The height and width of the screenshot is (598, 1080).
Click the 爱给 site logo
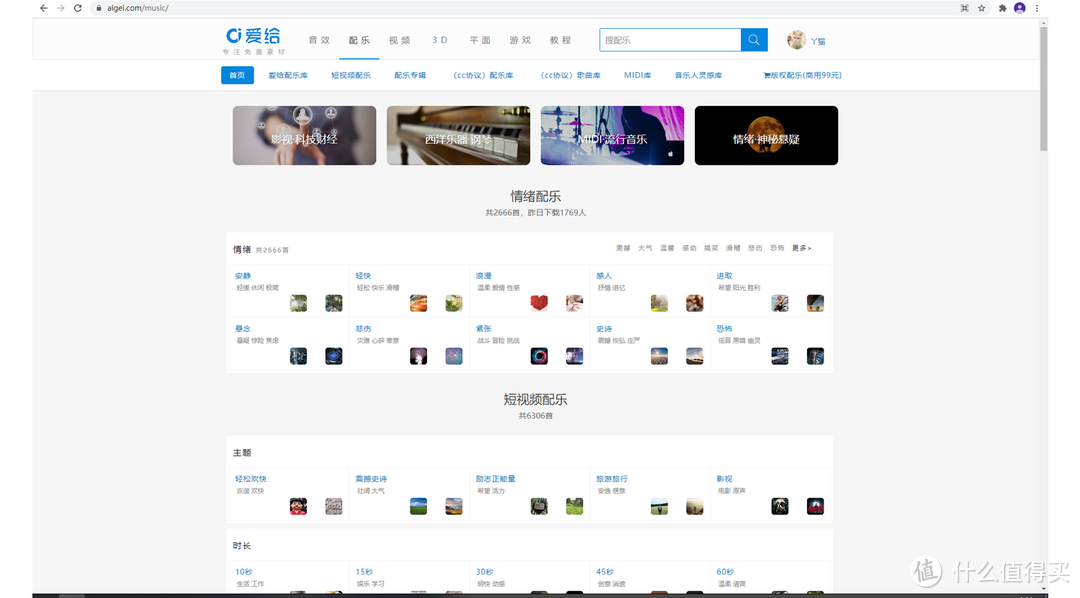click(x=253, y=41)
